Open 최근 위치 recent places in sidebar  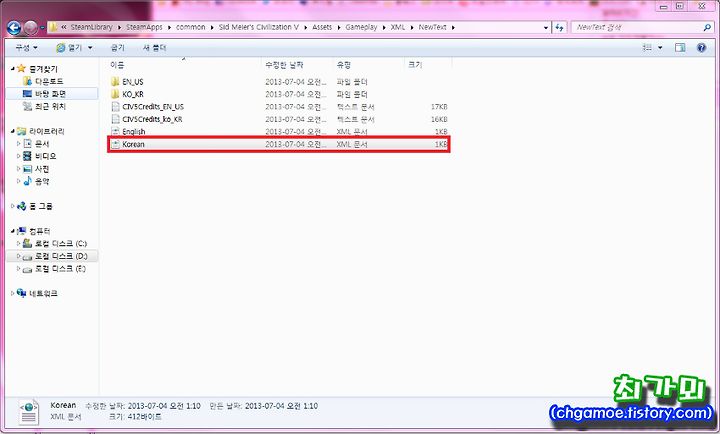click(x=51, y=106)
